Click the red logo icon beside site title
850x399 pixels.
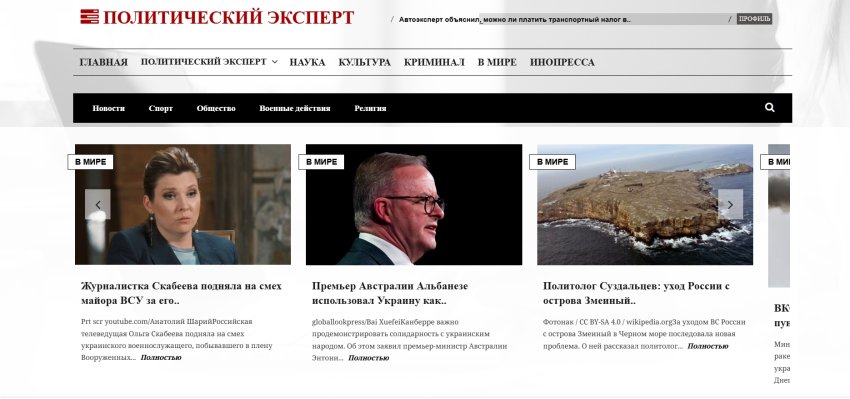point(89,17)
